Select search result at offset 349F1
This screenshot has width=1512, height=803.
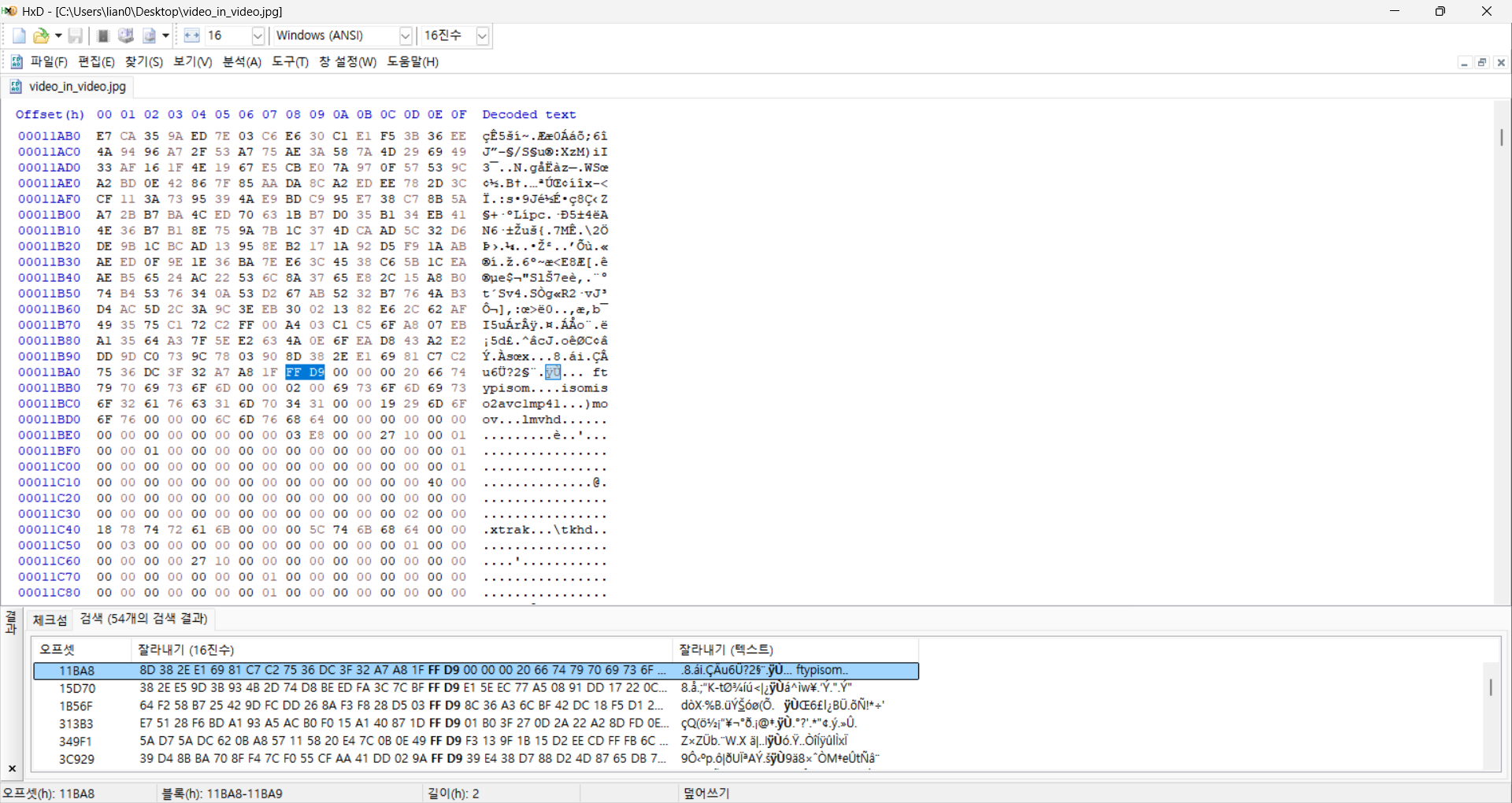click(476, 741)
